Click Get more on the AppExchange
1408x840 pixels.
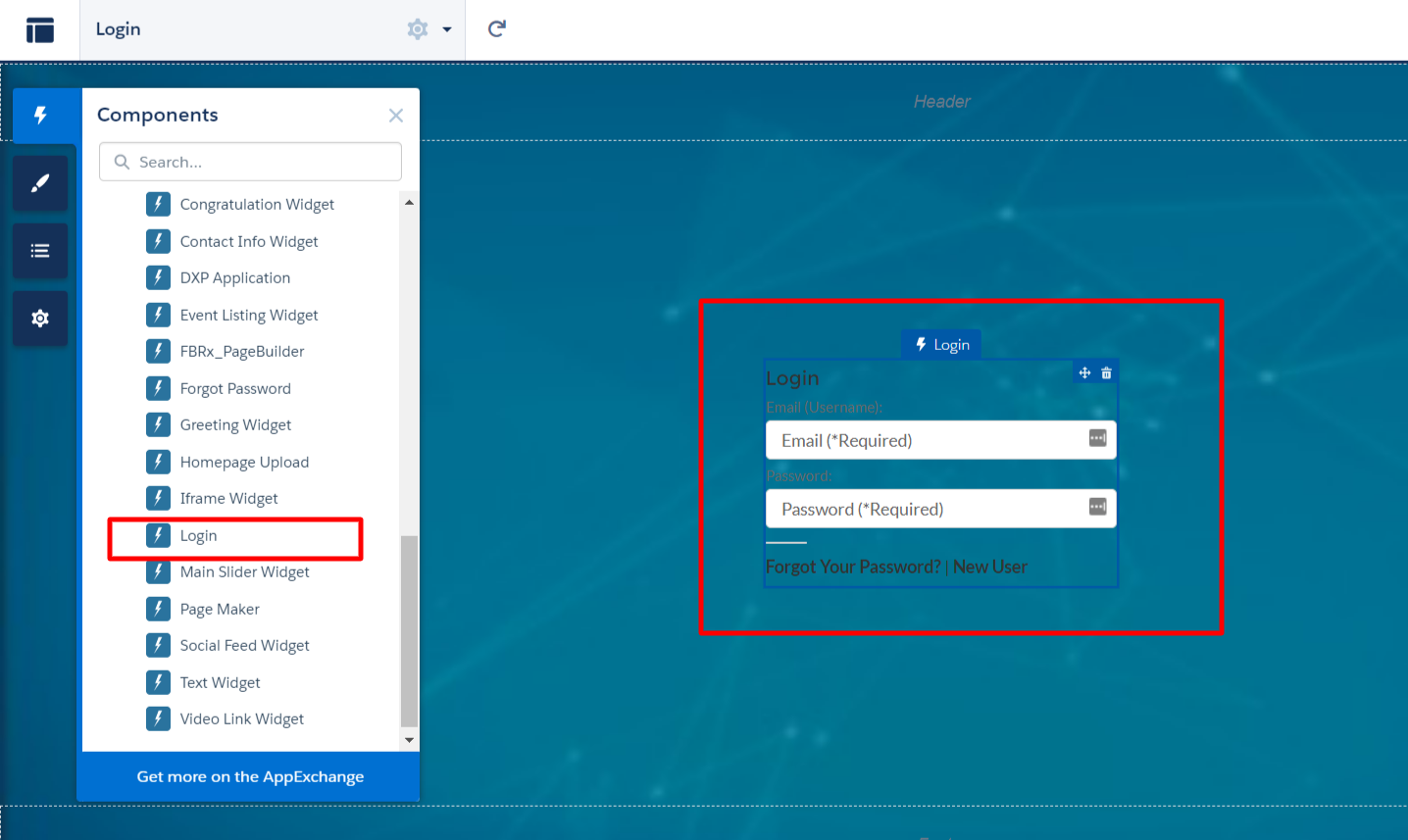tap(250, 776)
